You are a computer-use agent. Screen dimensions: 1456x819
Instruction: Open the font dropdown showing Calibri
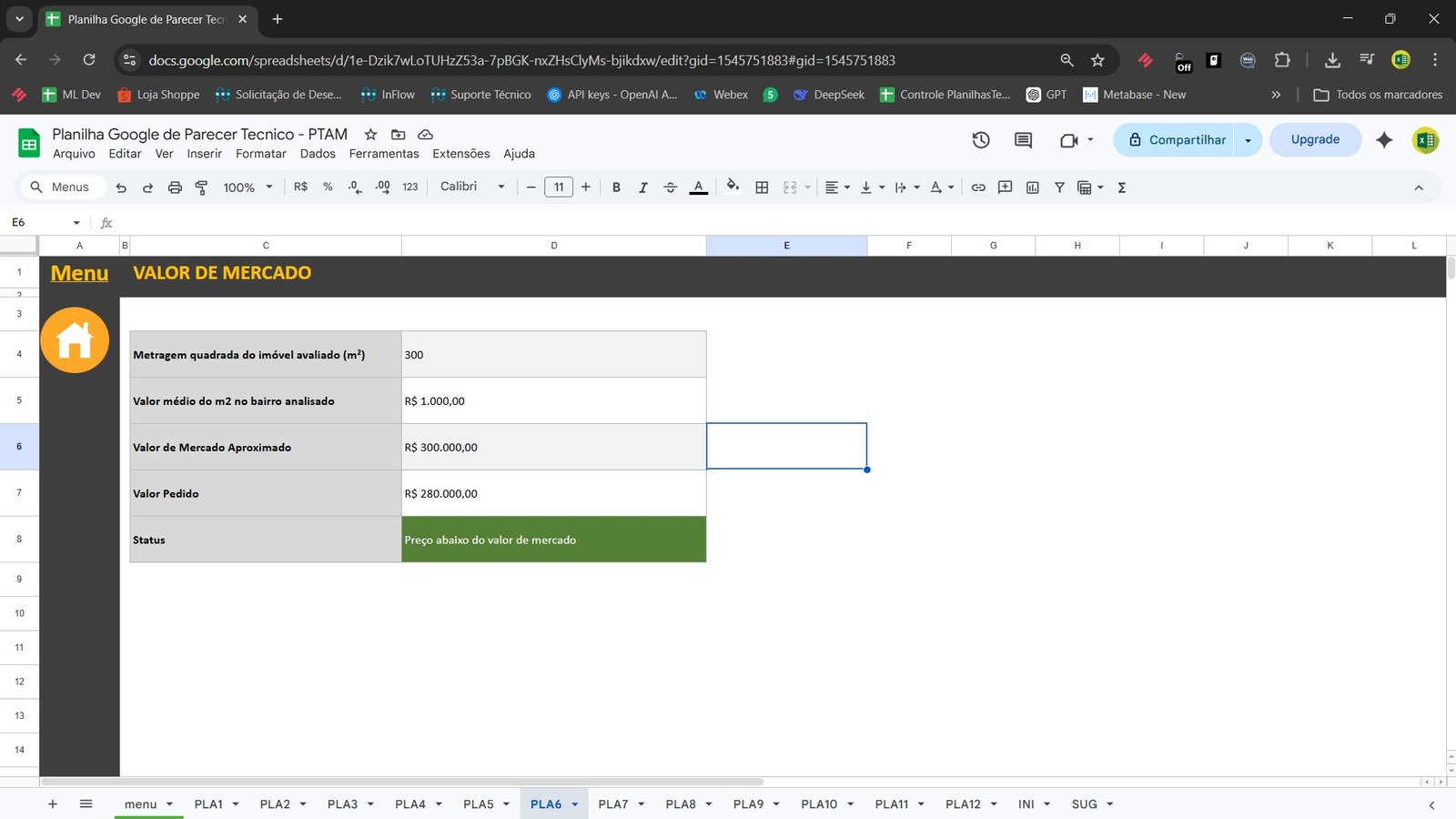[x=470, y=187]
